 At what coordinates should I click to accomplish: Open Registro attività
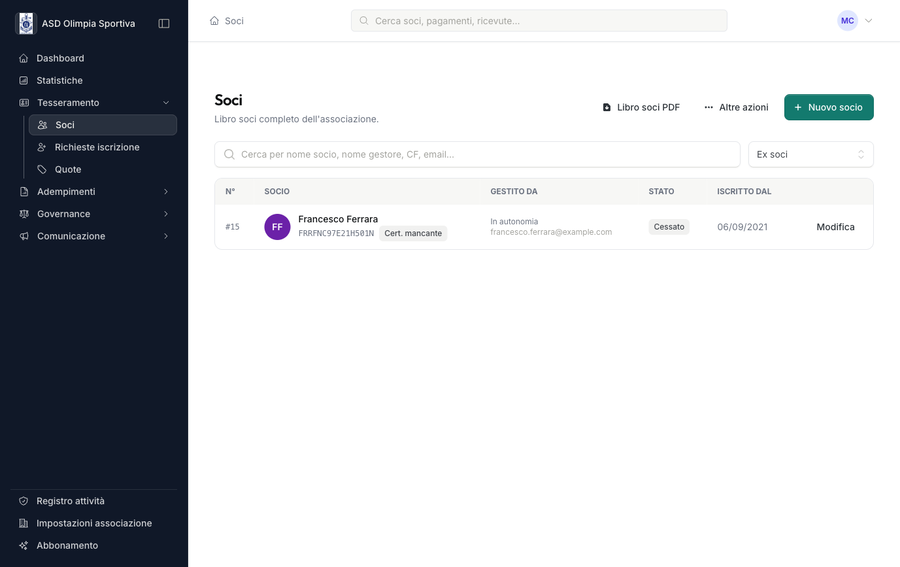click(x=70, y=501)
